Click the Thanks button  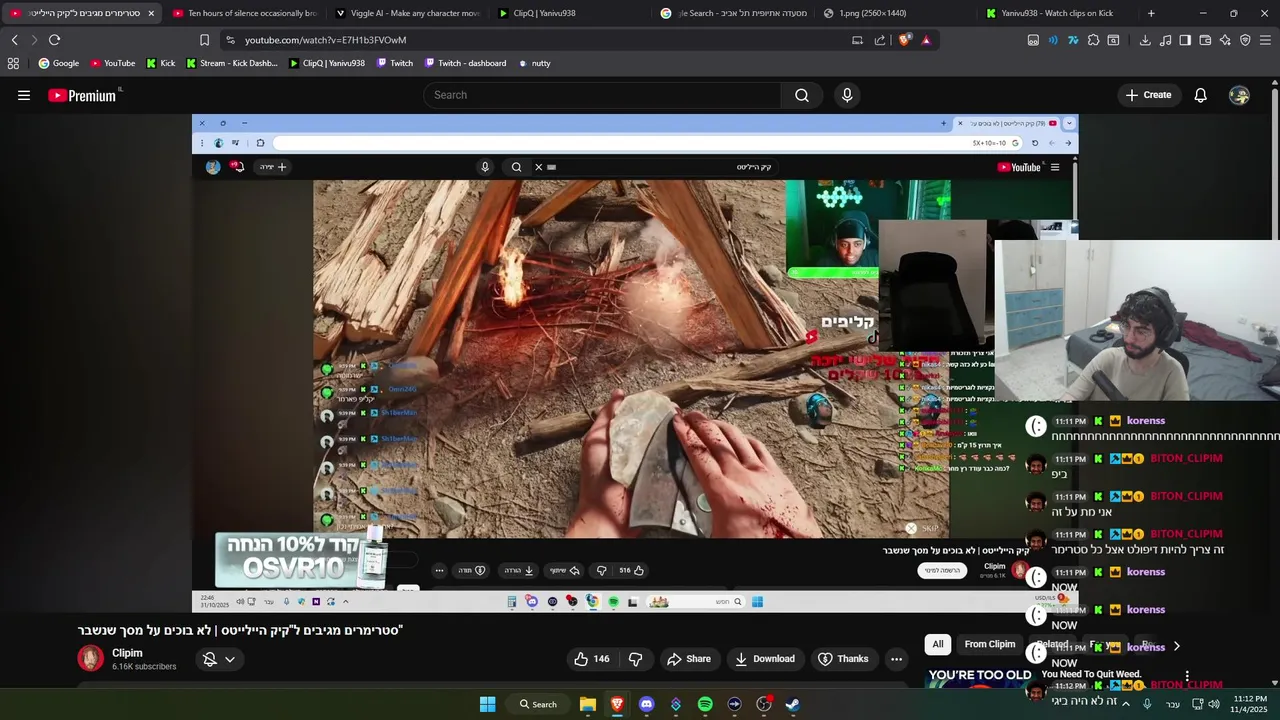point(843,659)
